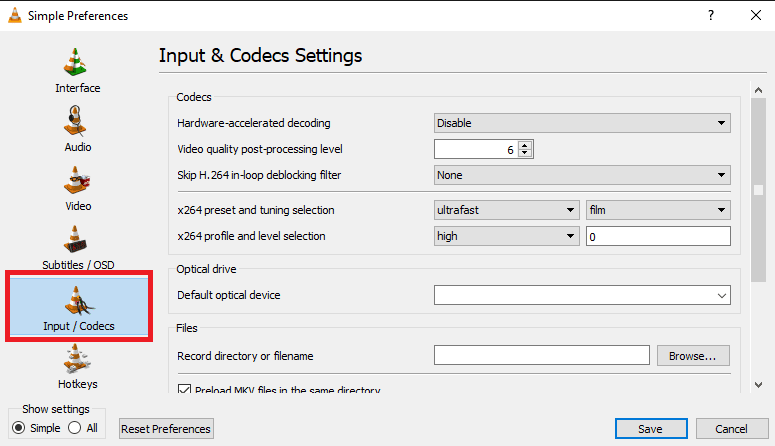Click the Default optical device label

pyautogui.click(x=228, y=295)
